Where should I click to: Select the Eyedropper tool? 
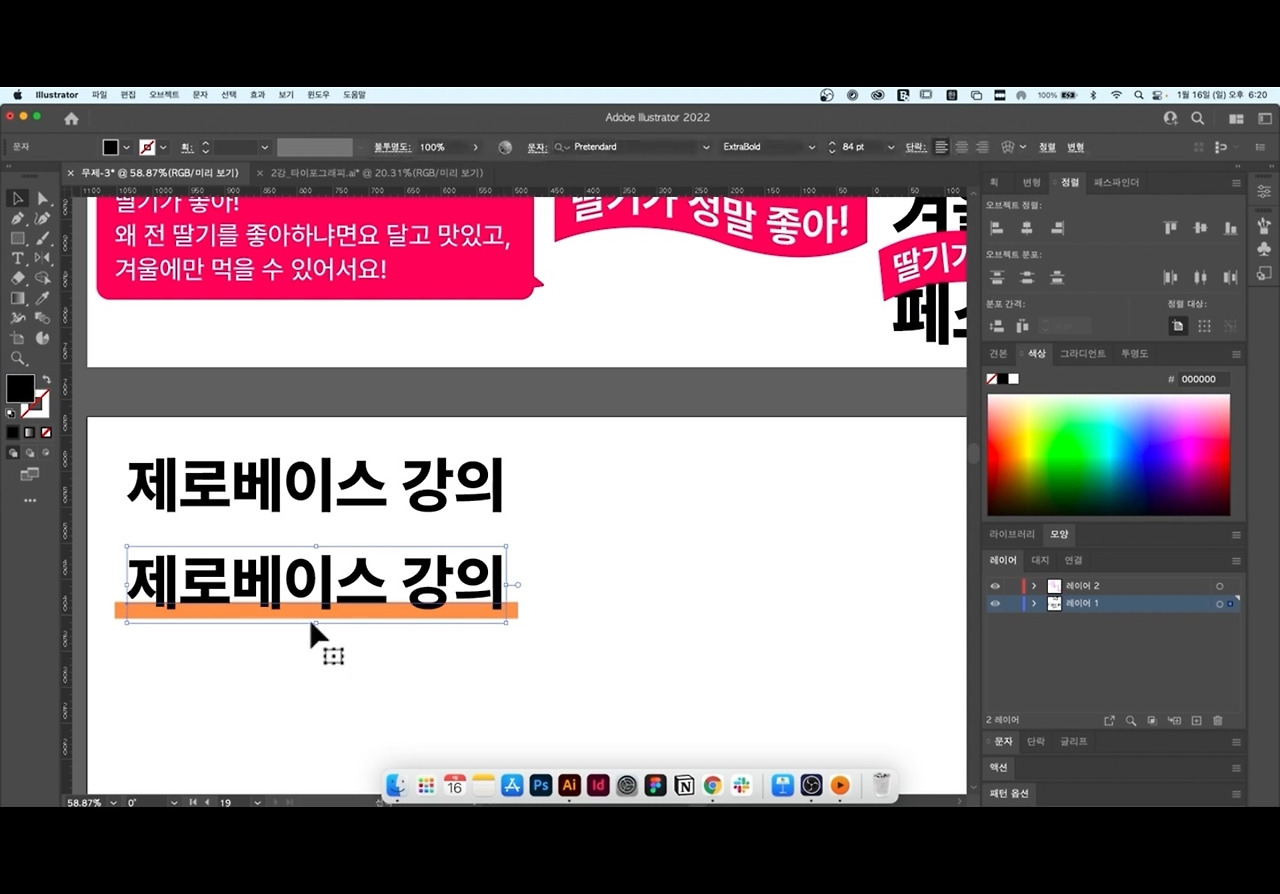pos(41,297)
